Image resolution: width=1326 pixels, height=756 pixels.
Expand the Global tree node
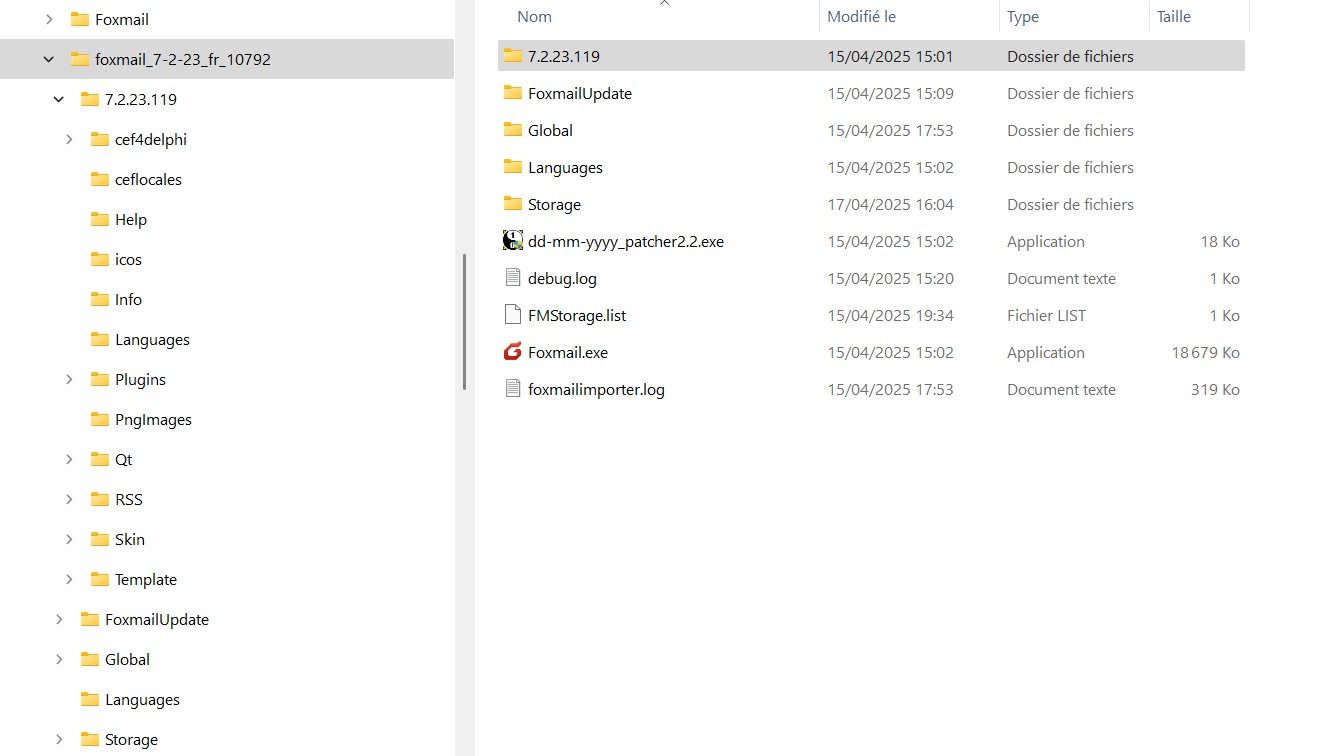tap(59, 659)
